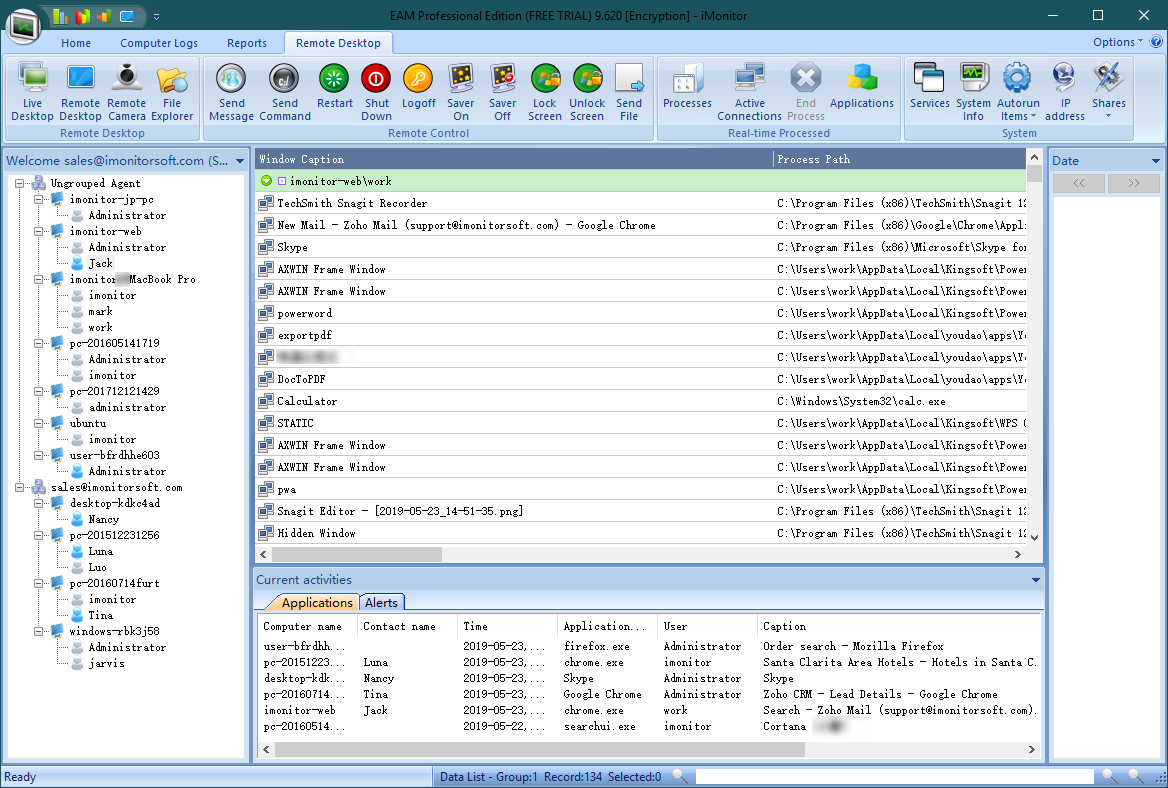Open the Applications list

(x=861, y=86)
